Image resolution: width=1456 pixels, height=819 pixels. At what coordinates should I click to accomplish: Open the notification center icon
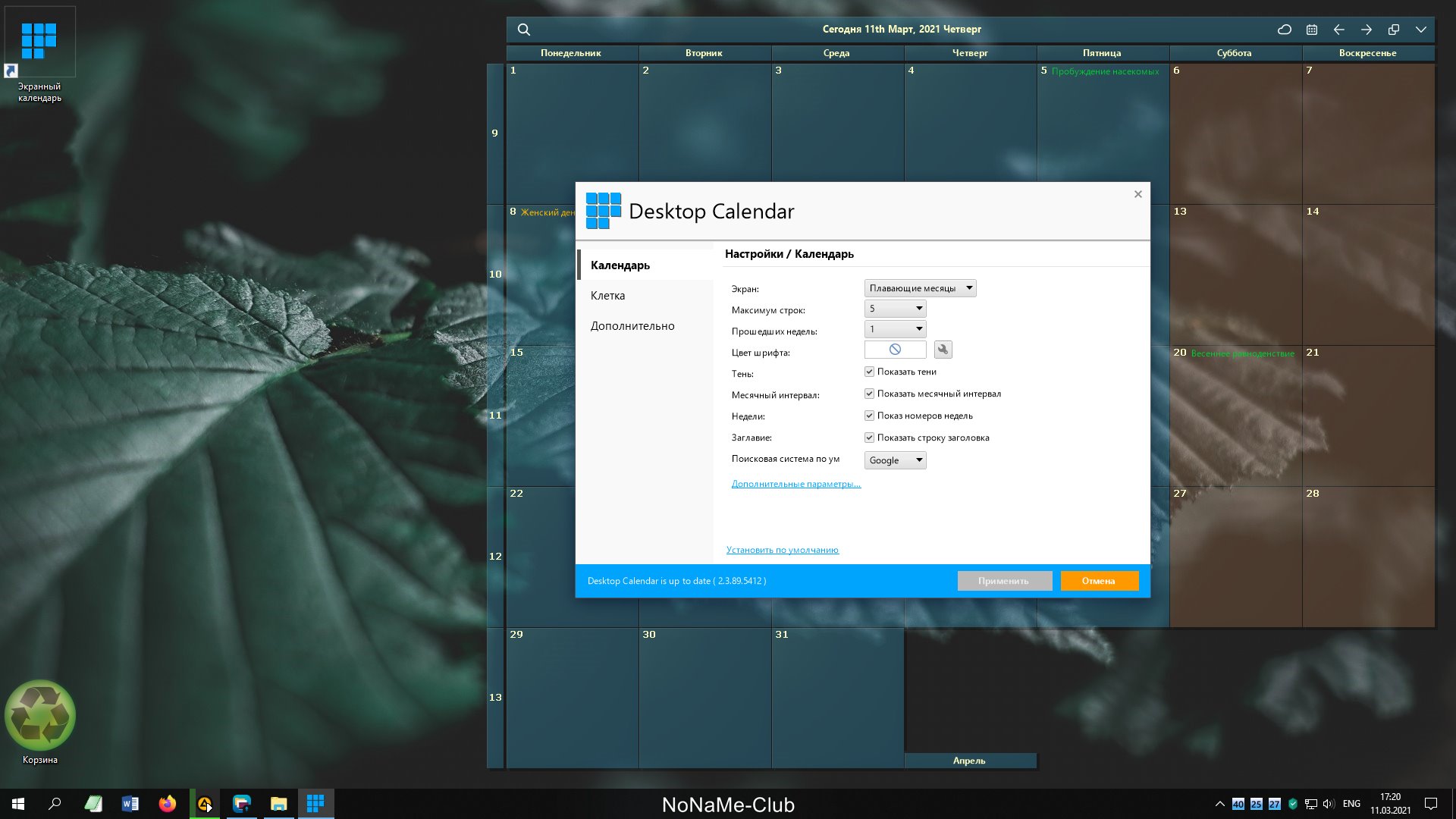pos(1431,804)
